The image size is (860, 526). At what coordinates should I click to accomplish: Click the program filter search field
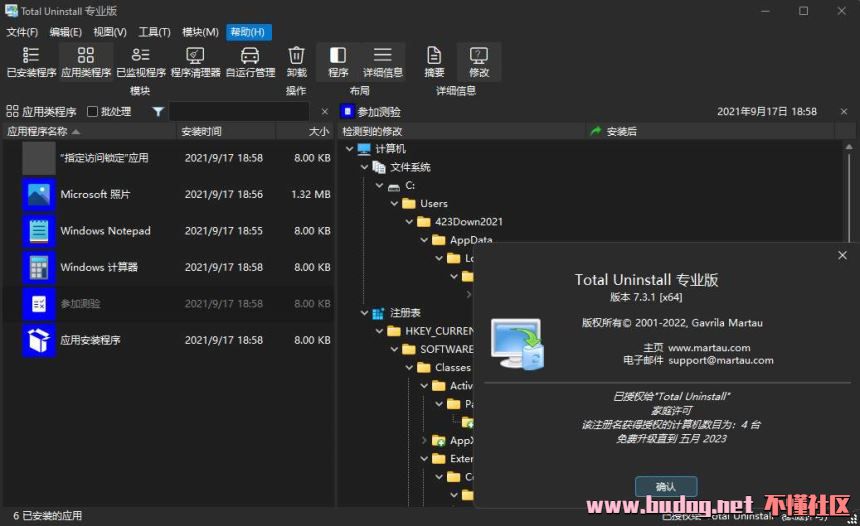(239, 112)
